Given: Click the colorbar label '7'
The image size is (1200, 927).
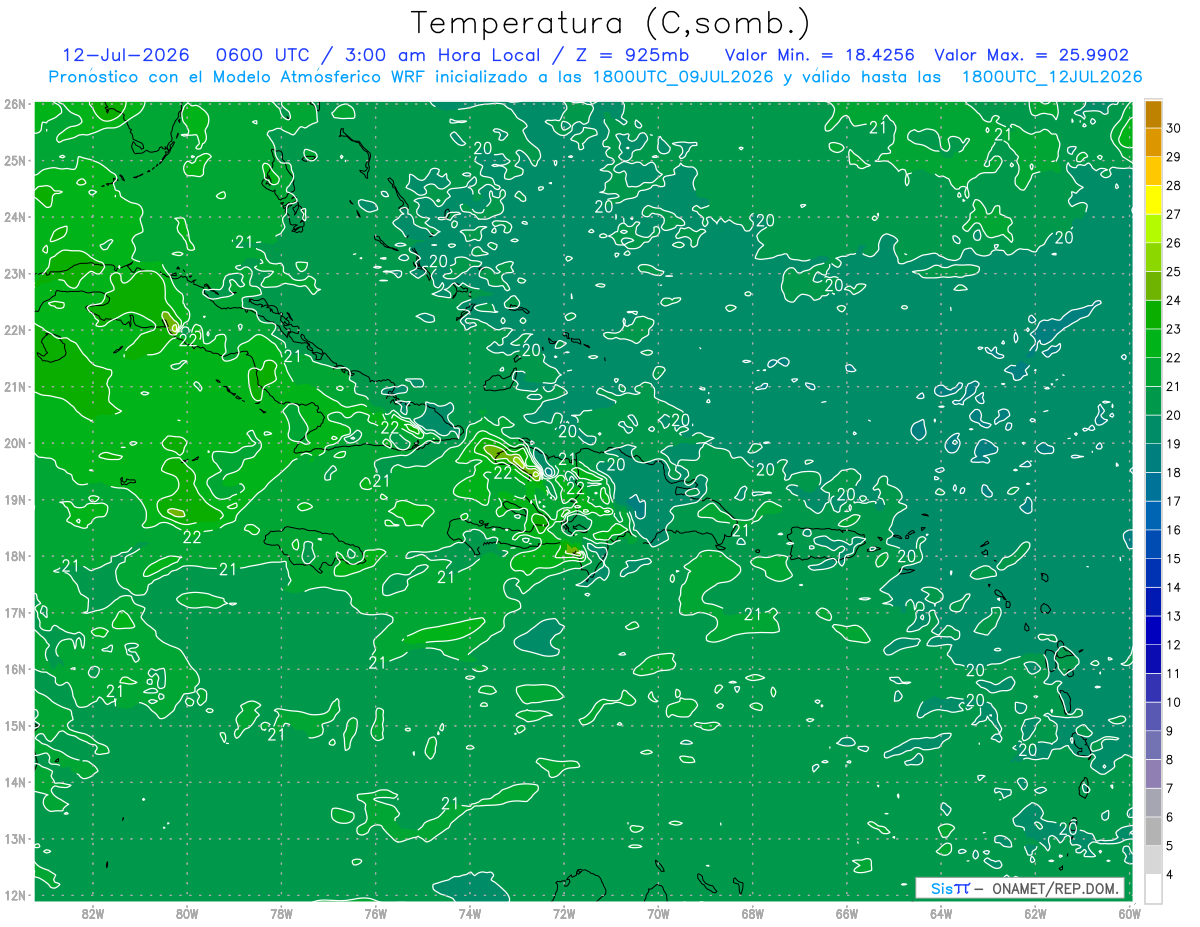Looking at the screenshot, I should 1170,788.
